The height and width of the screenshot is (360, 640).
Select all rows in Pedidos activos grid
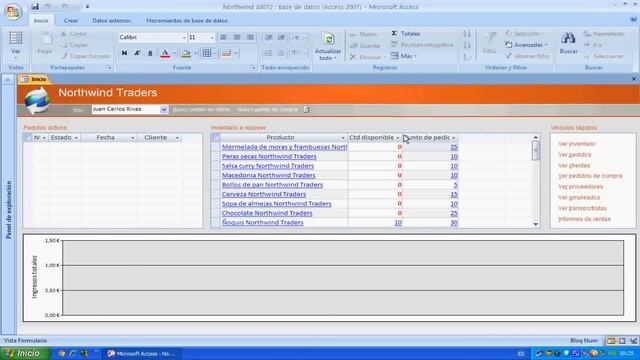click(x=27, y=138)
